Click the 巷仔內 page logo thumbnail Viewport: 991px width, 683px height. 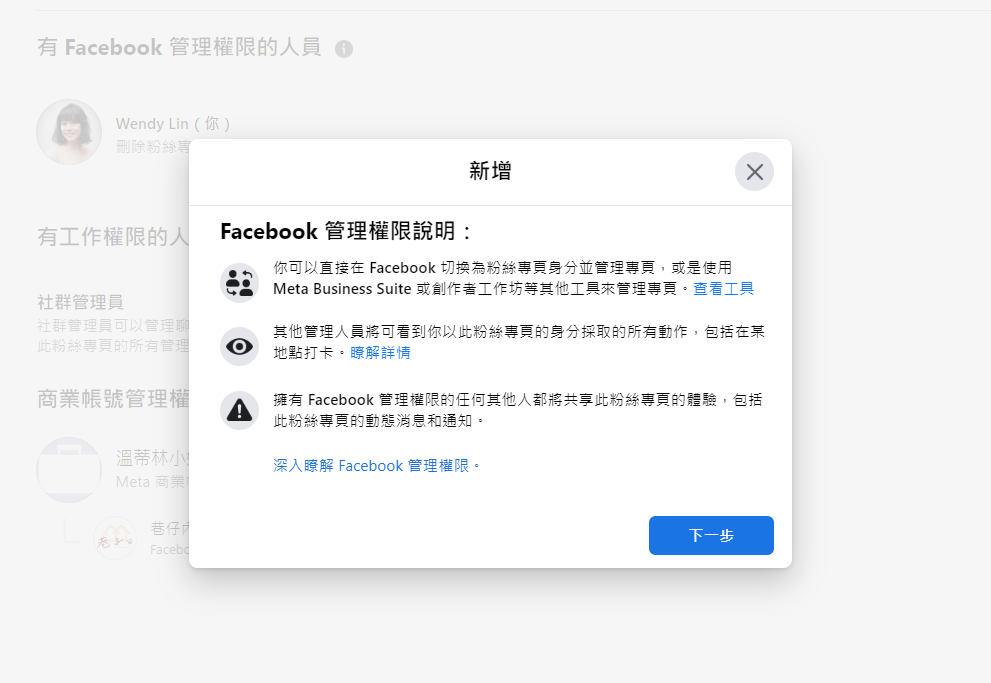click(114, 538)
